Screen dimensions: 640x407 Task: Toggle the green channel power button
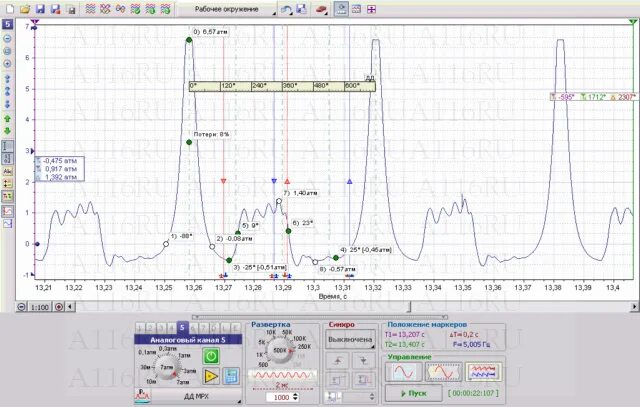point(211,356)
